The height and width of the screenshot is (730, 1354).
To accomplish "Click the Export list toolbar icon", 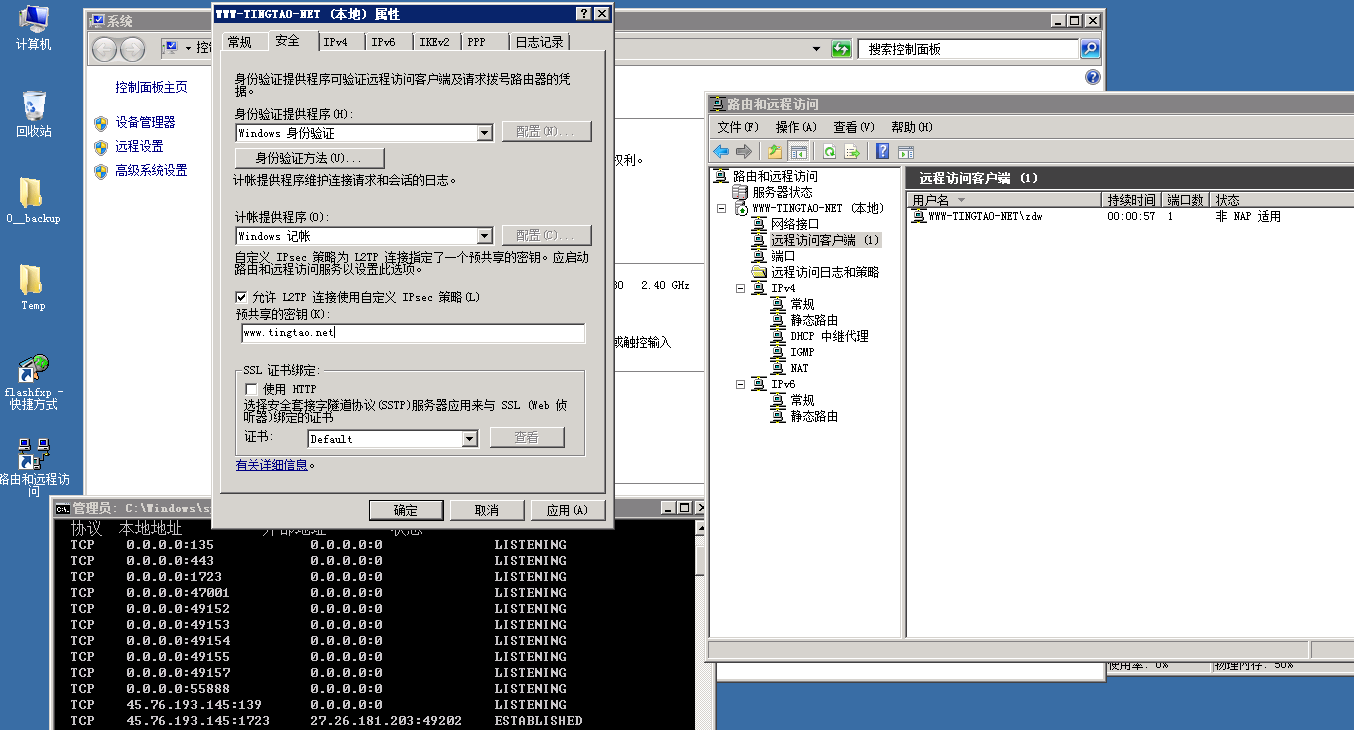I will click(x=852, y=151).
